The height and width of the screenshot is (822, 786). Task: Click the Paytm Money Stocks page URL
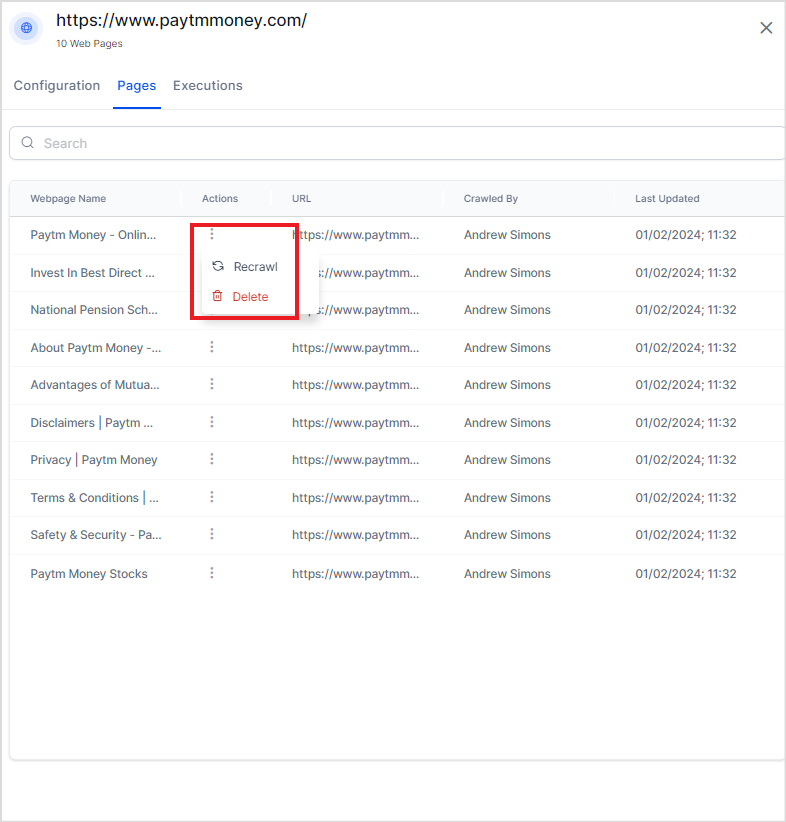[x=355, y=574]
